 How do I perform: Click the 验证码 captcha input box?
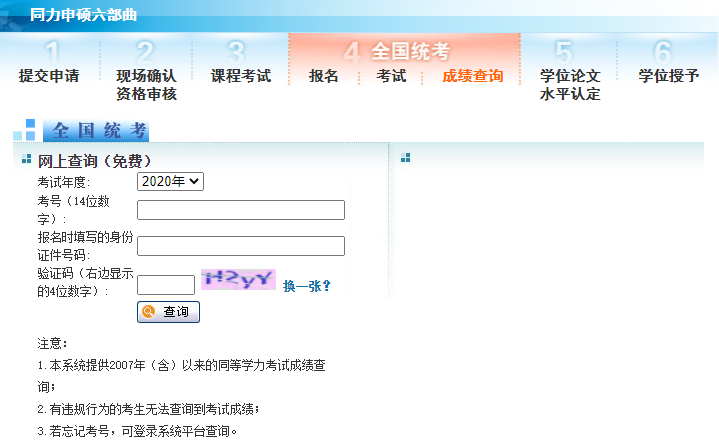point(166,285)
